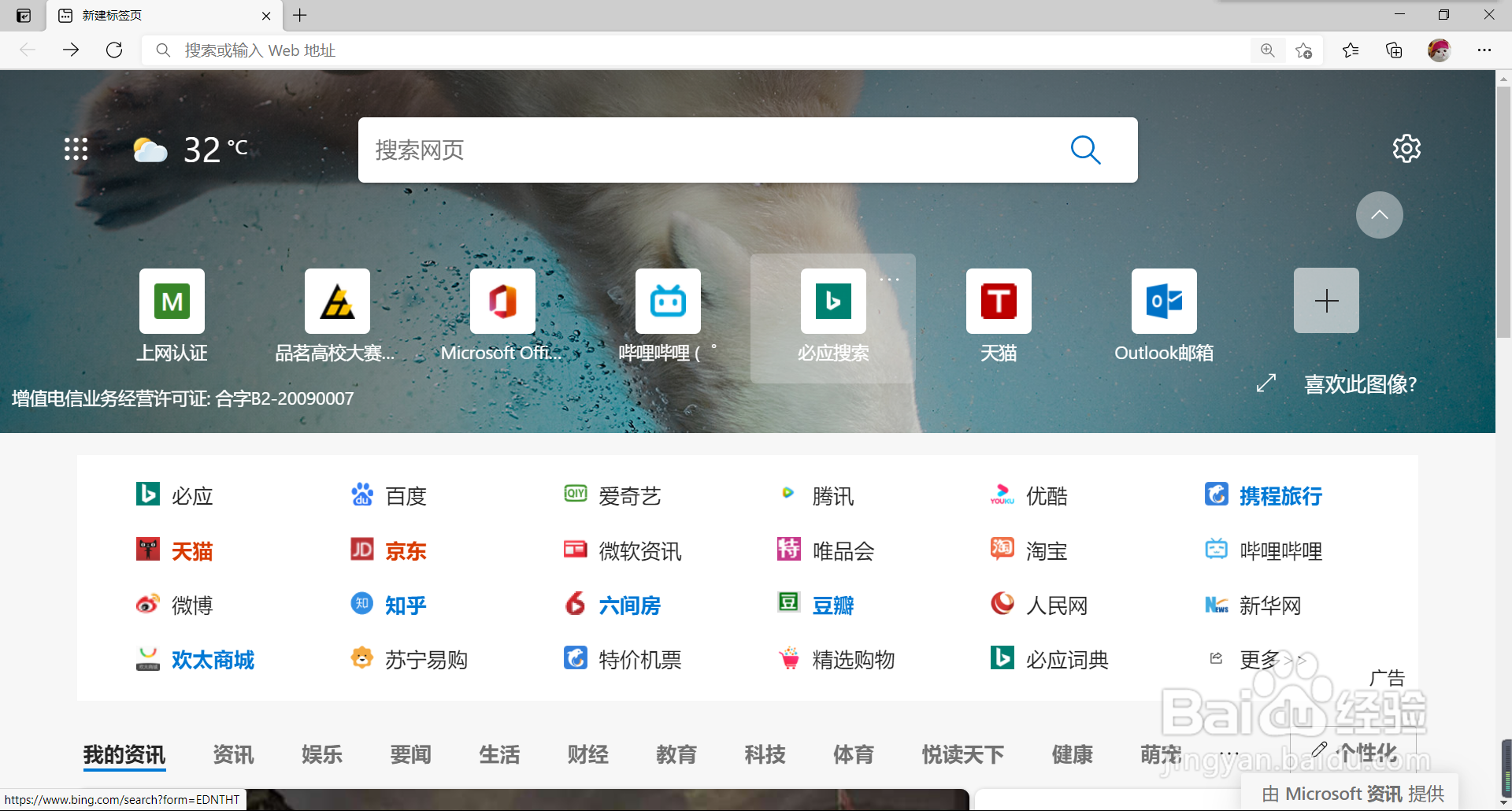
Task: Open more options on 必应搜索 tile
Action: [890, 280]
